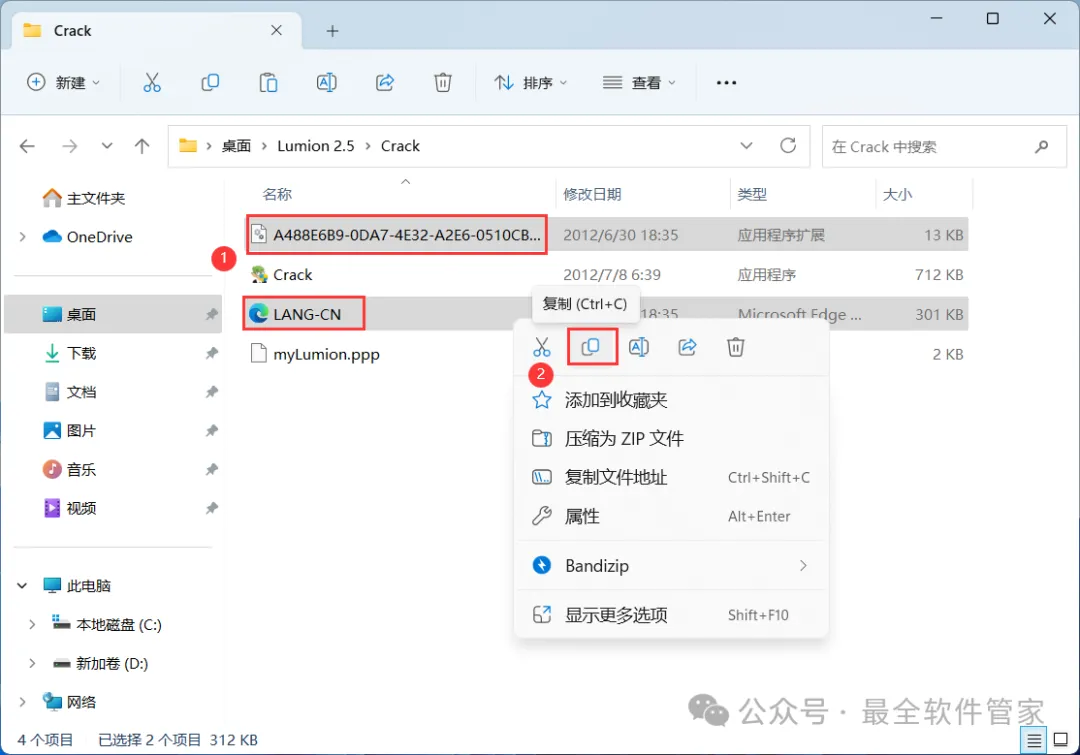Unpin 桌面 via its pin icon

tap(211, 314)
